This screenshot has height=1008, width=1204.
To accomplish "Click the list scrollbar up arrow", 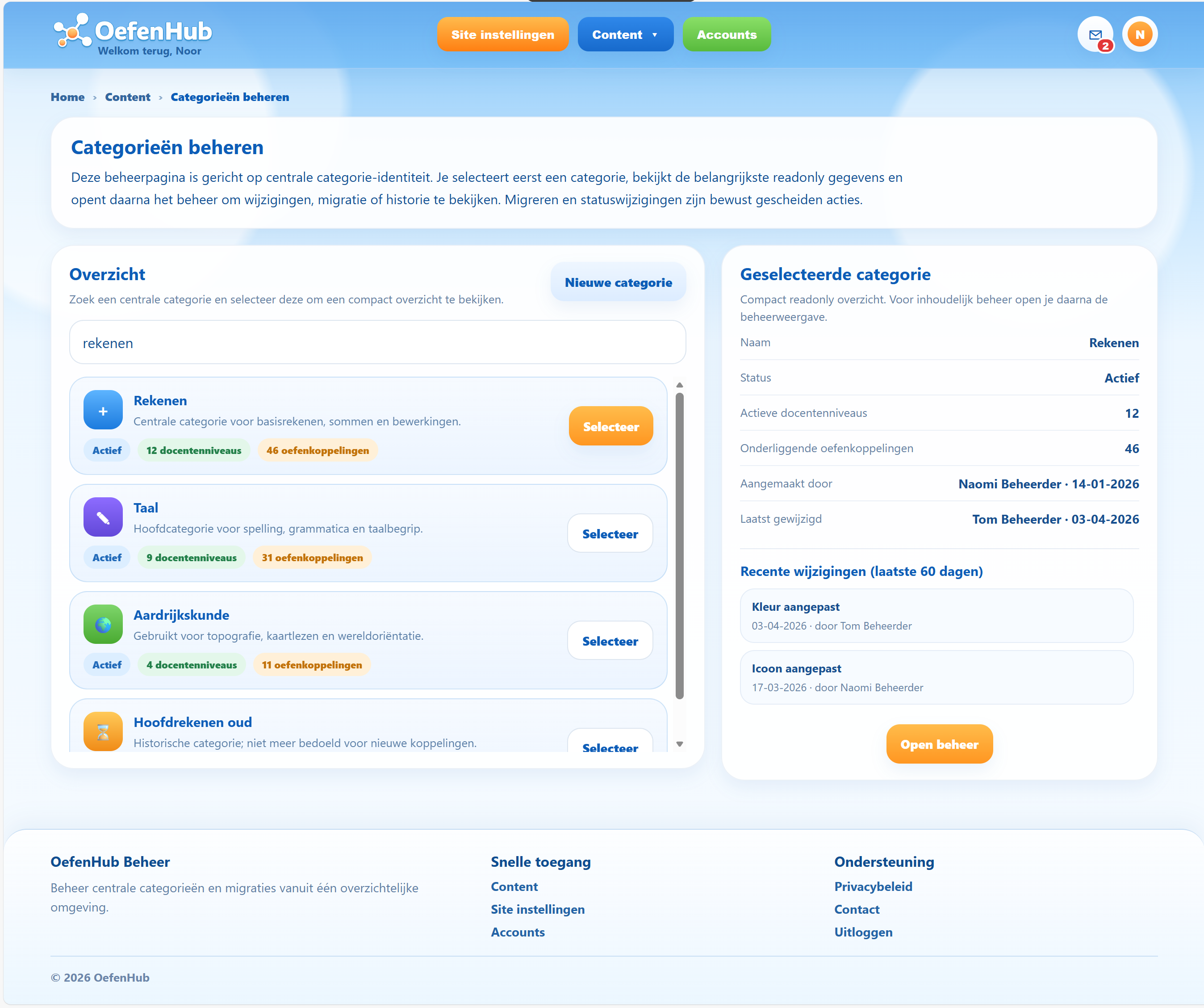I will point(679,385).
